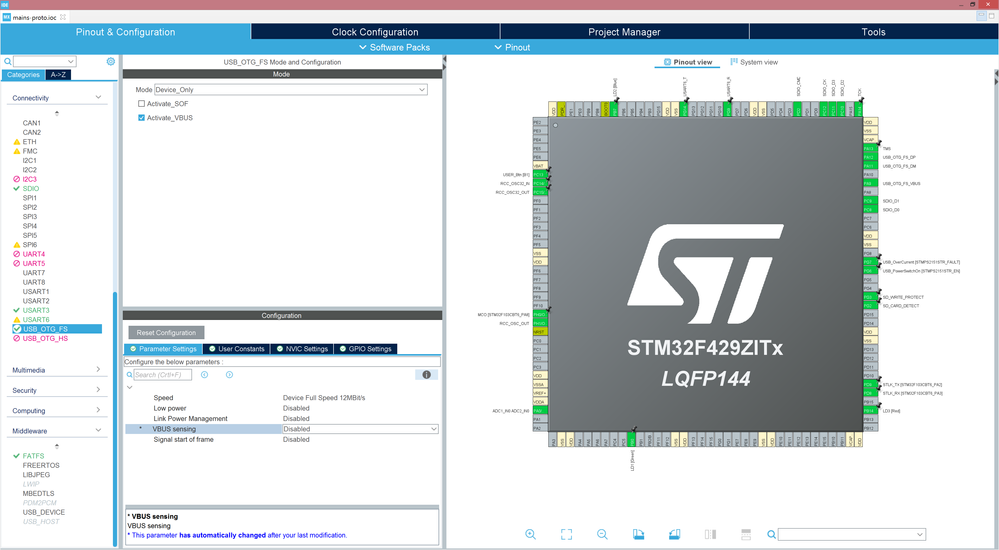
Task: Open the settings gear in left panel
Action: pyautogui.click(x=111, y=61)
